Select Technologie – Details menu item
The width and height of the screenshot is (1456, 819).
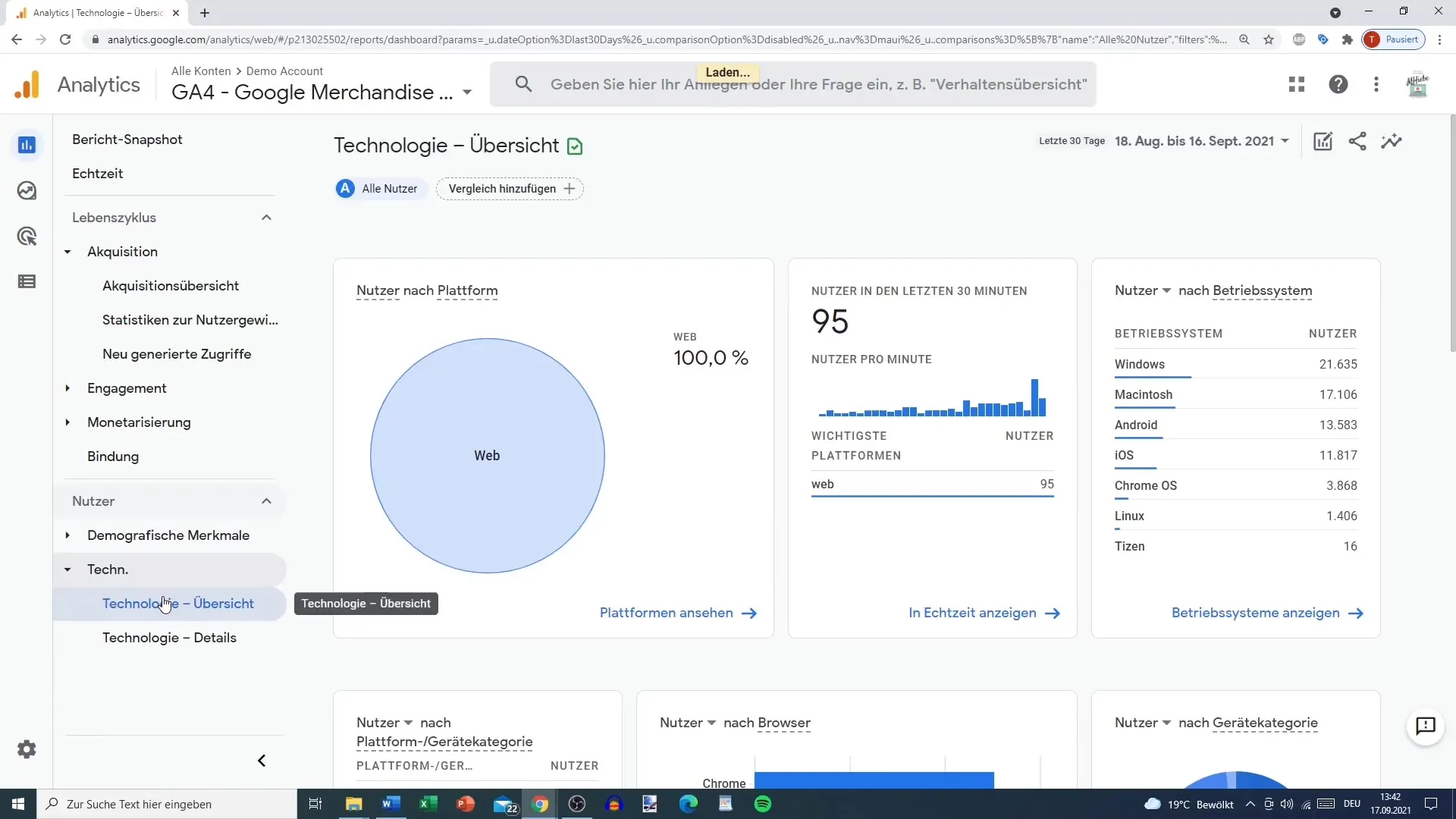169,637
